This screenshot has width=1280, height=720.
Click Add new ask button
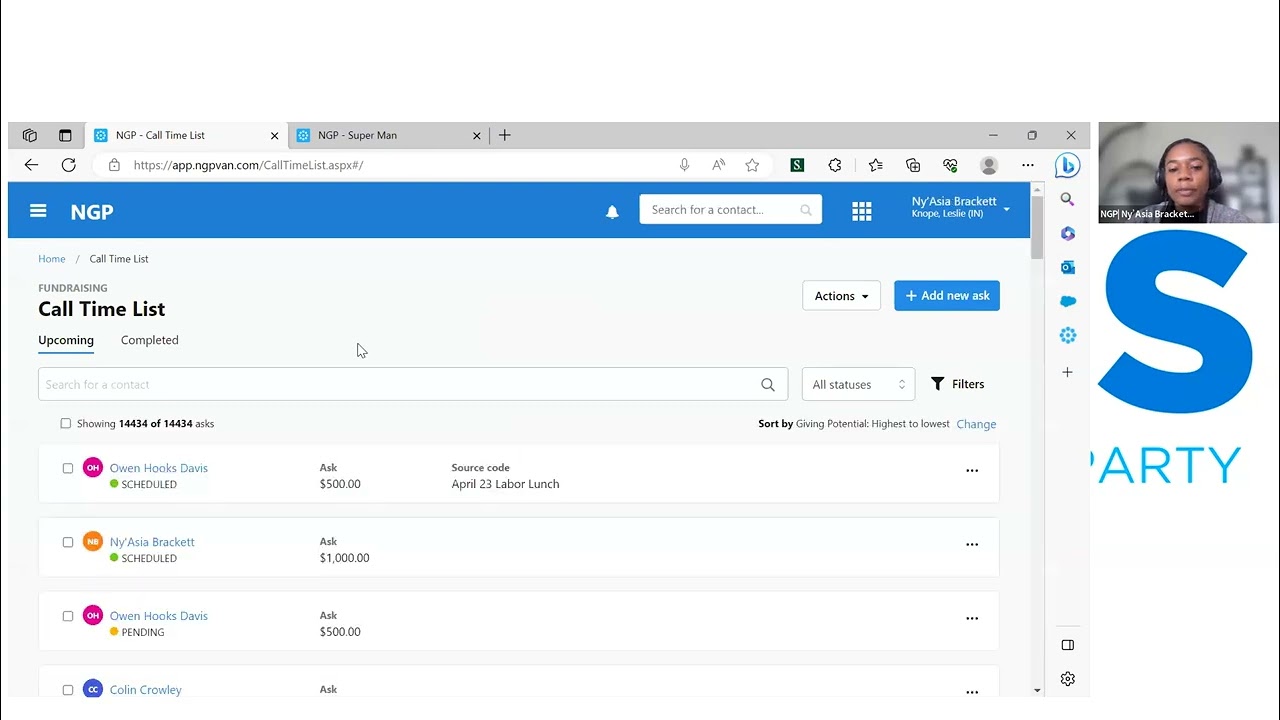[947, 296]
